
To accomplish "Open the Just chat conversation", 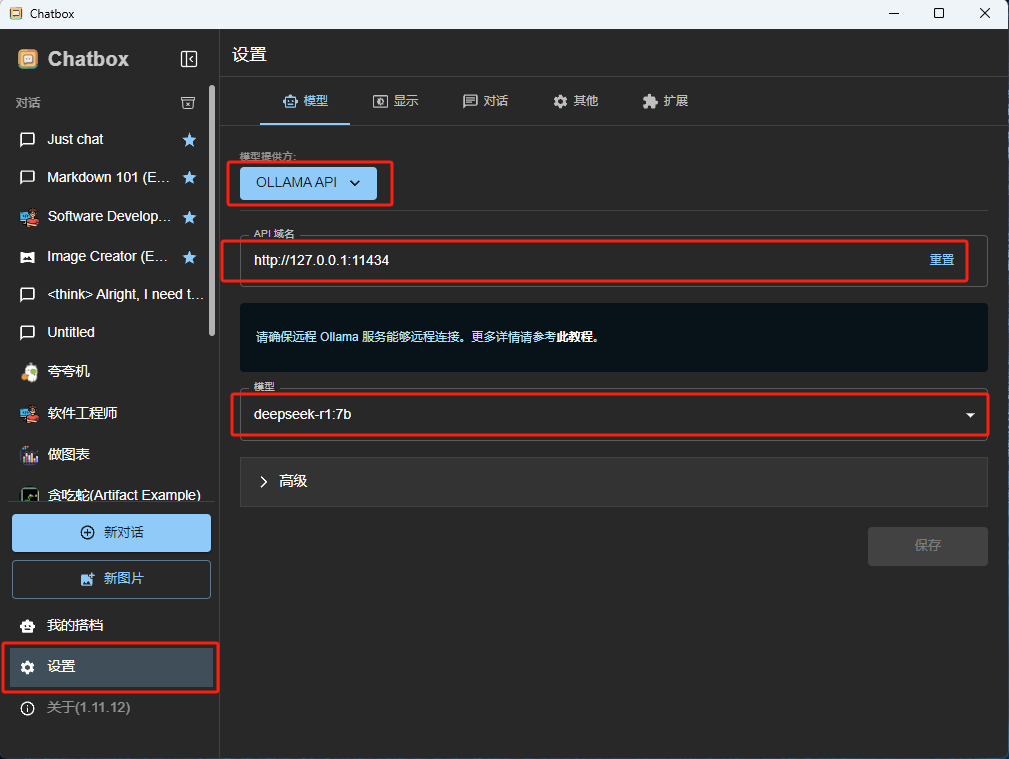I will pos(108,140).
